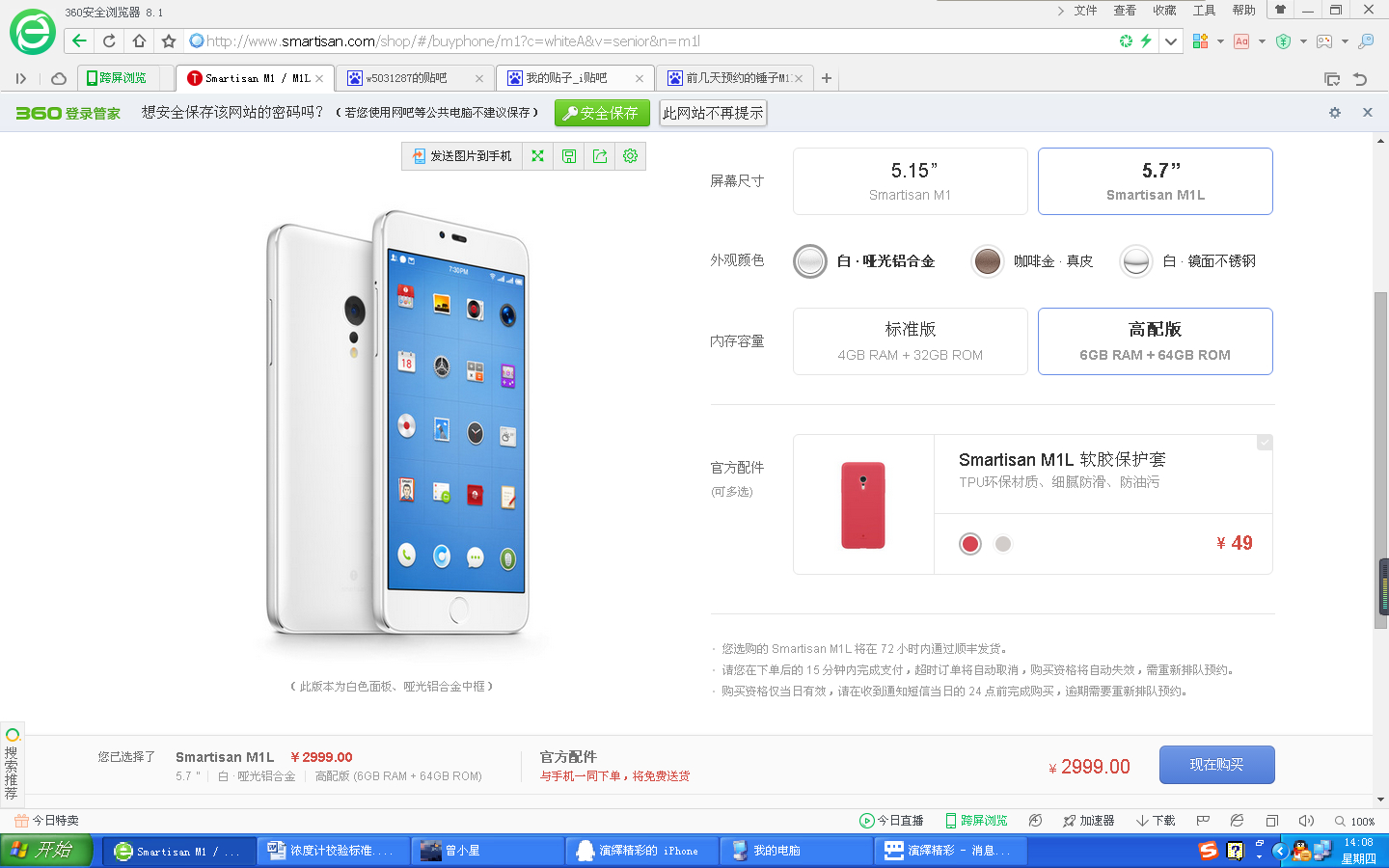1389x868 pixels.
Task: Open the extensions grid icon
Action: (x=1201, y=41)
